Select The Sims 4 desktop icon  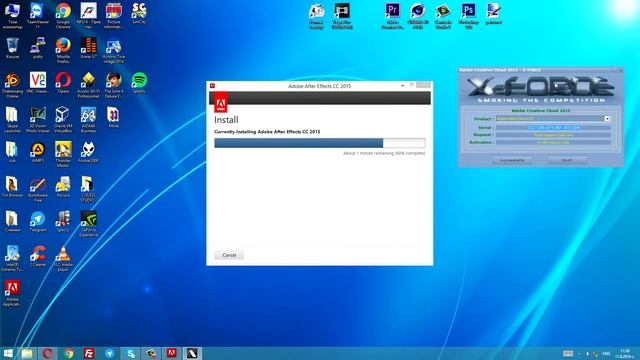coord(113,85)
